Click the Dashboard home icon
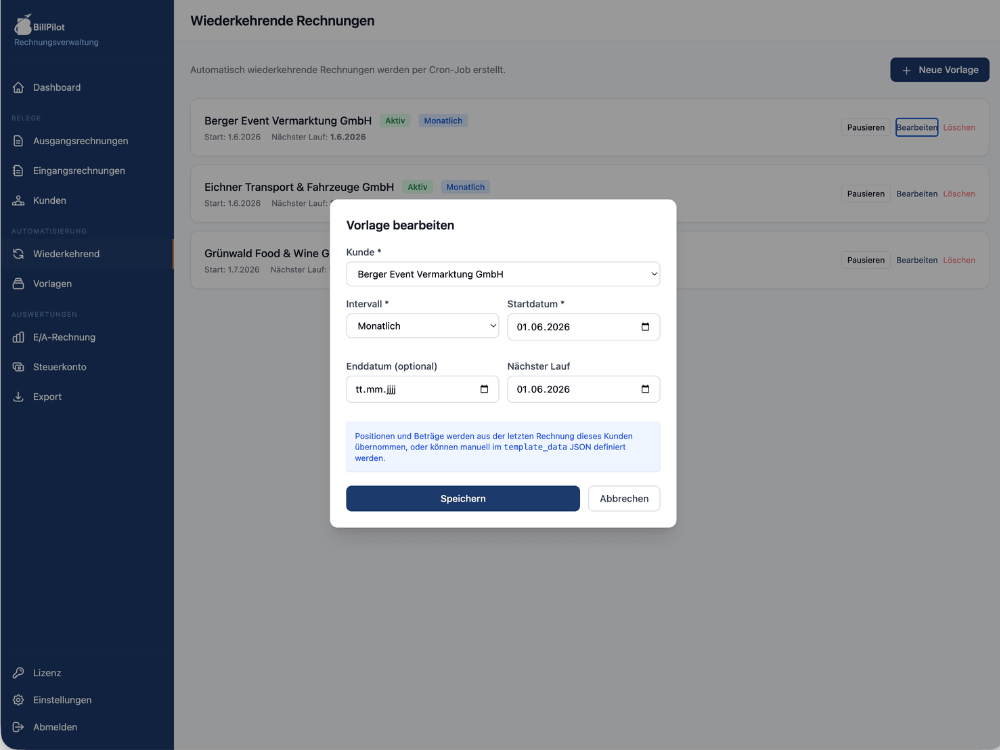 [18, 87]
